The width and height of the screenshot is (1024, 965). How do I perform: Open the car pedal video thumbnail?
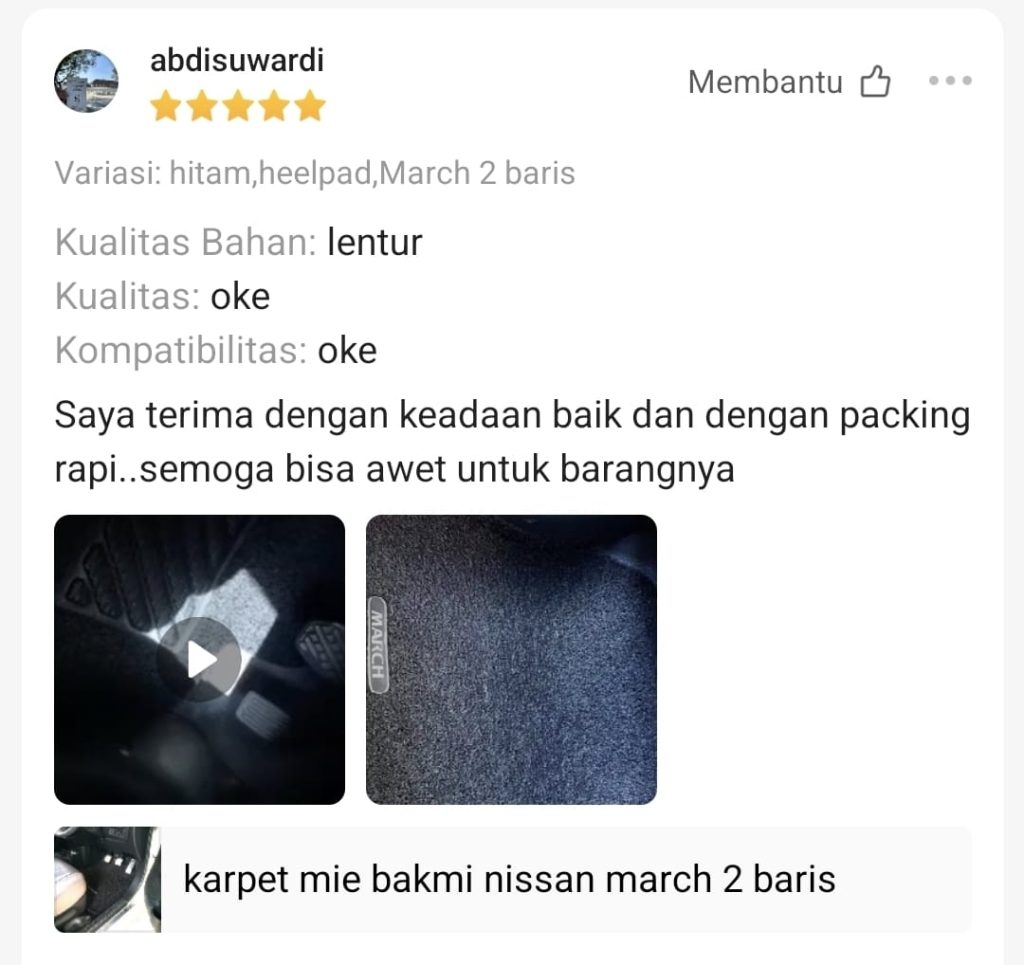click(x=199, y=659)
